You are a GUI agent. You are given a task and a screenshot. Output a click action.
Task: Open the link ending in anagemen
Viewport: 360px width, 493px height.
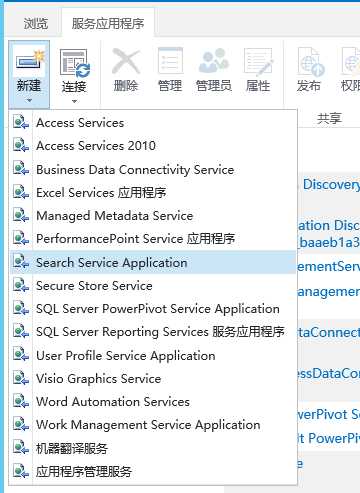329,292
